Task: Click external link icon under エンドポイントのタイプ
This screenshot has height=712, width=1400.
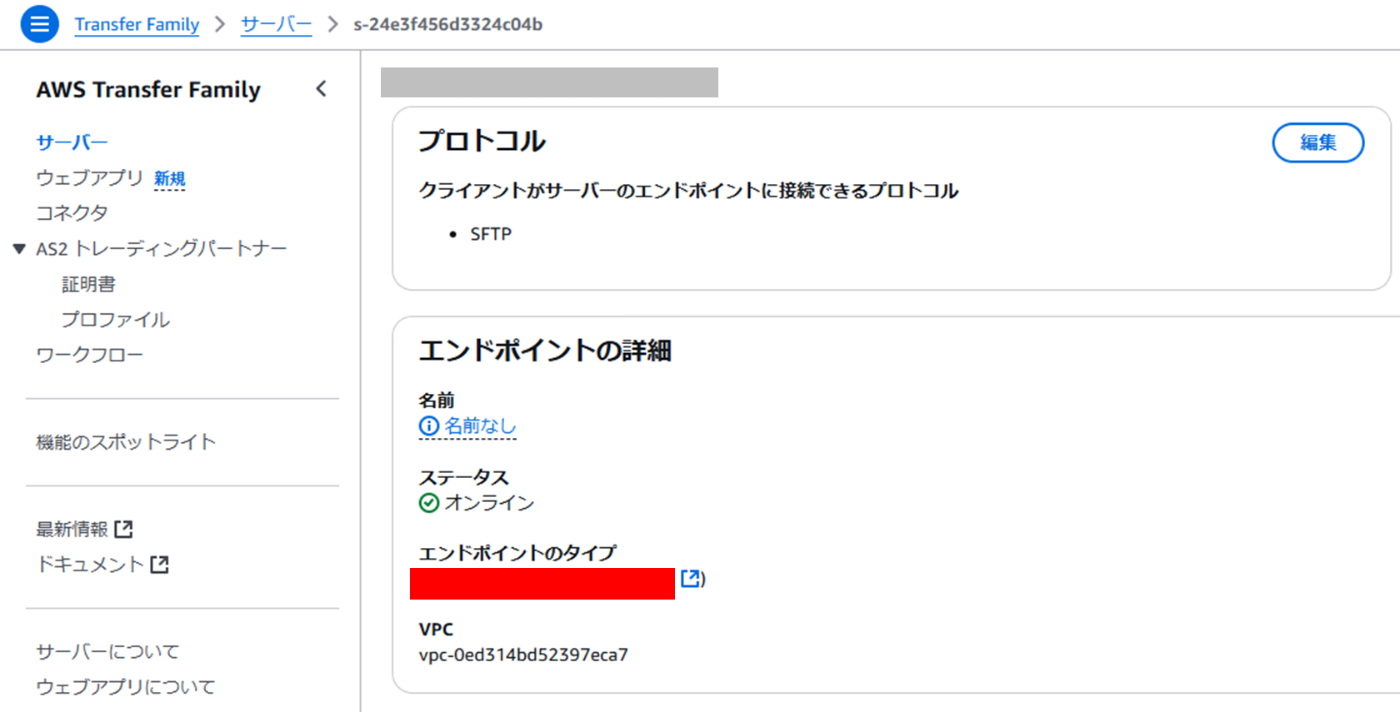Action: click(x=691, y=578)
